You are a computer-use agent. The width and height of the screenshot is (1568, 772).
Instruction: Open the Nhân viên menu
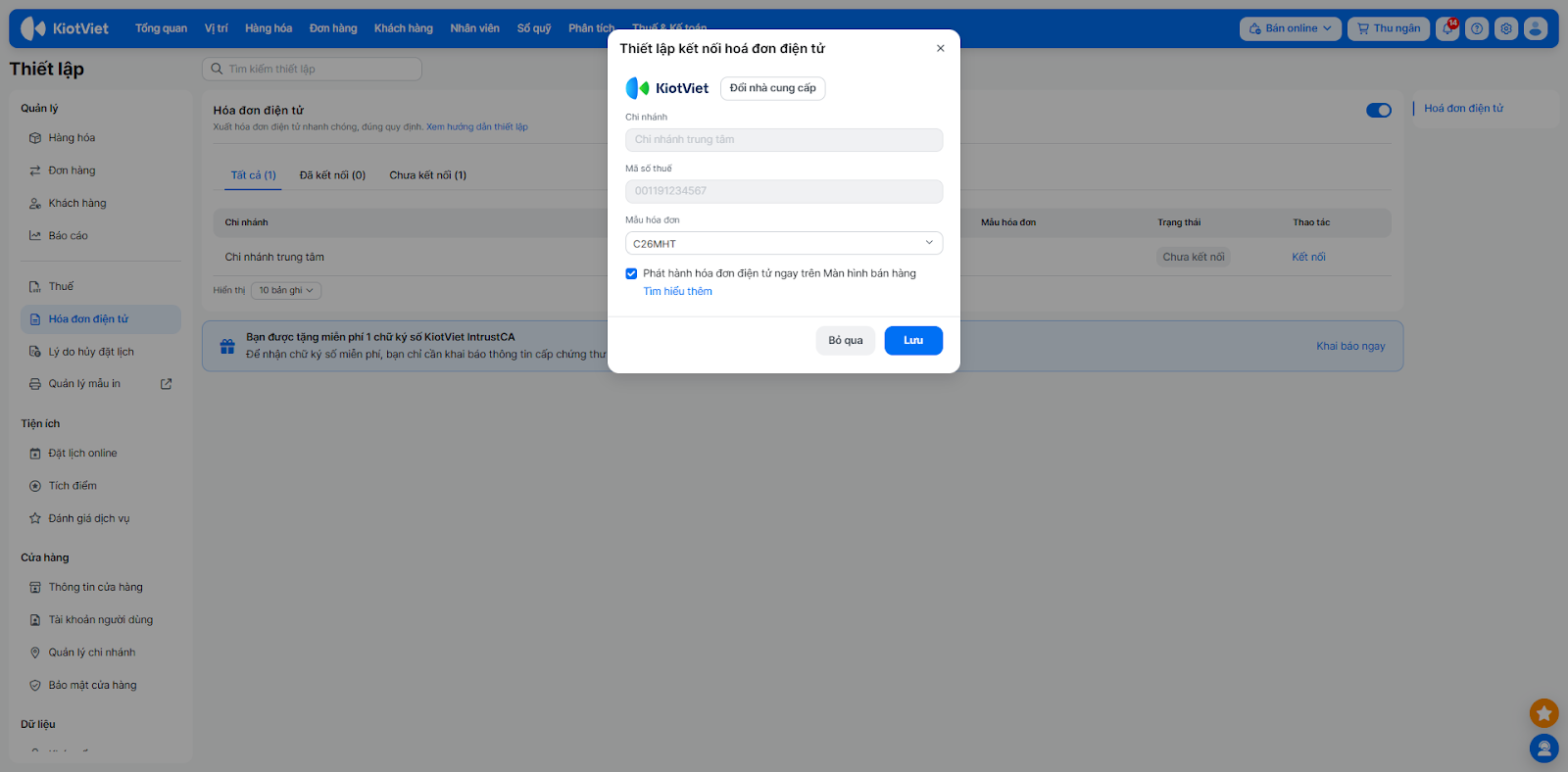[474, 28]
